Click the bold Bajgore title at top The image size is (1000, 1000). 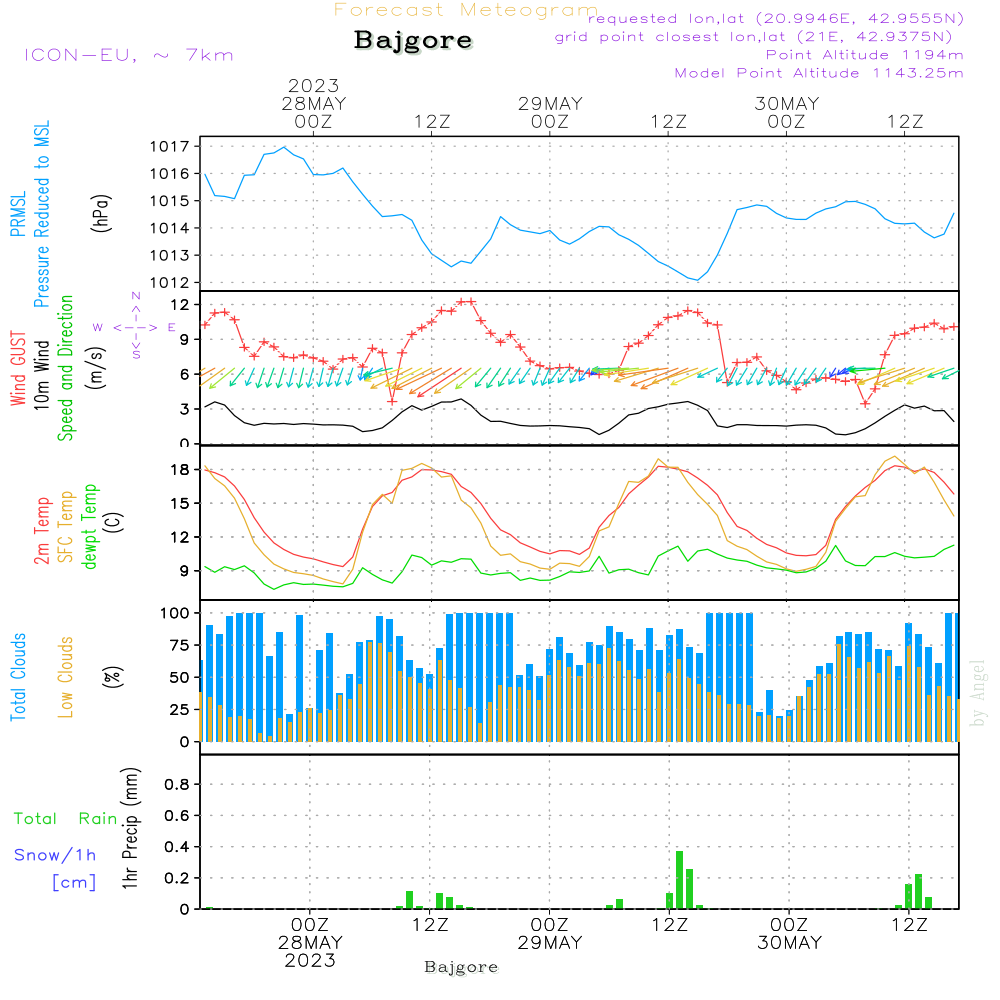pyautogui.click(x=413, y=41)
